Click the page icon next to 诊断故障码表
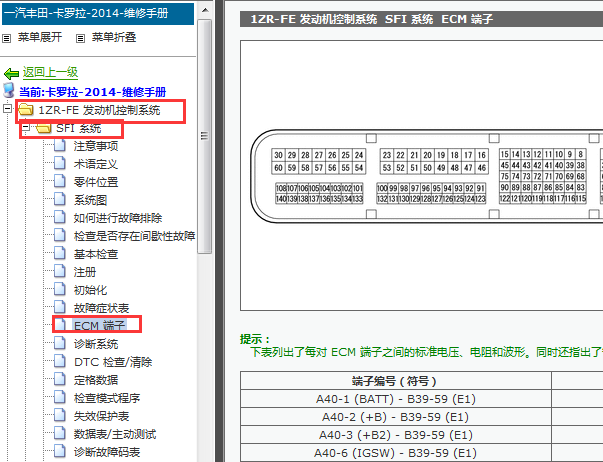The height and width of the screenshot is (462, 603). (x=60, y=452)
